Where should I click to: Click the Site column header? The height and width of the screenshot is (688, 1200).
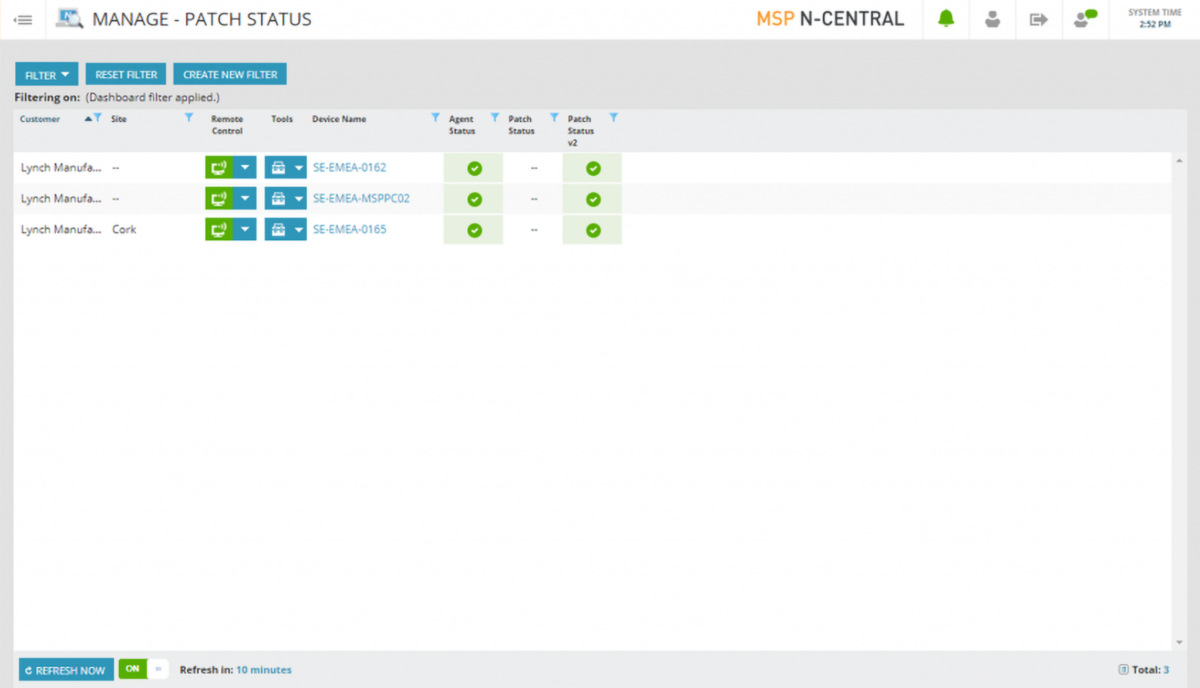coord(118,118)
